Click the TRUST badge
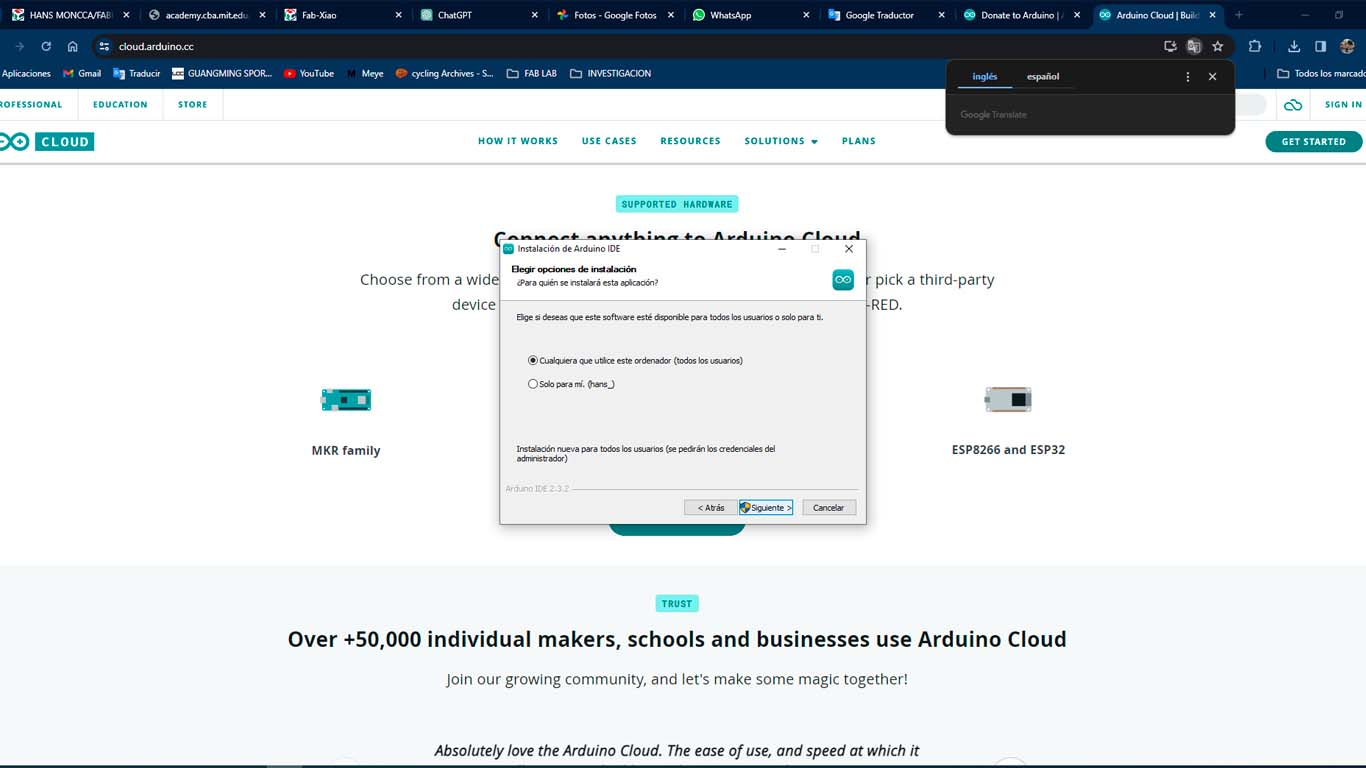Image resolution: width=1366 pixels, height=768 pixels. [x=677, y=604]
